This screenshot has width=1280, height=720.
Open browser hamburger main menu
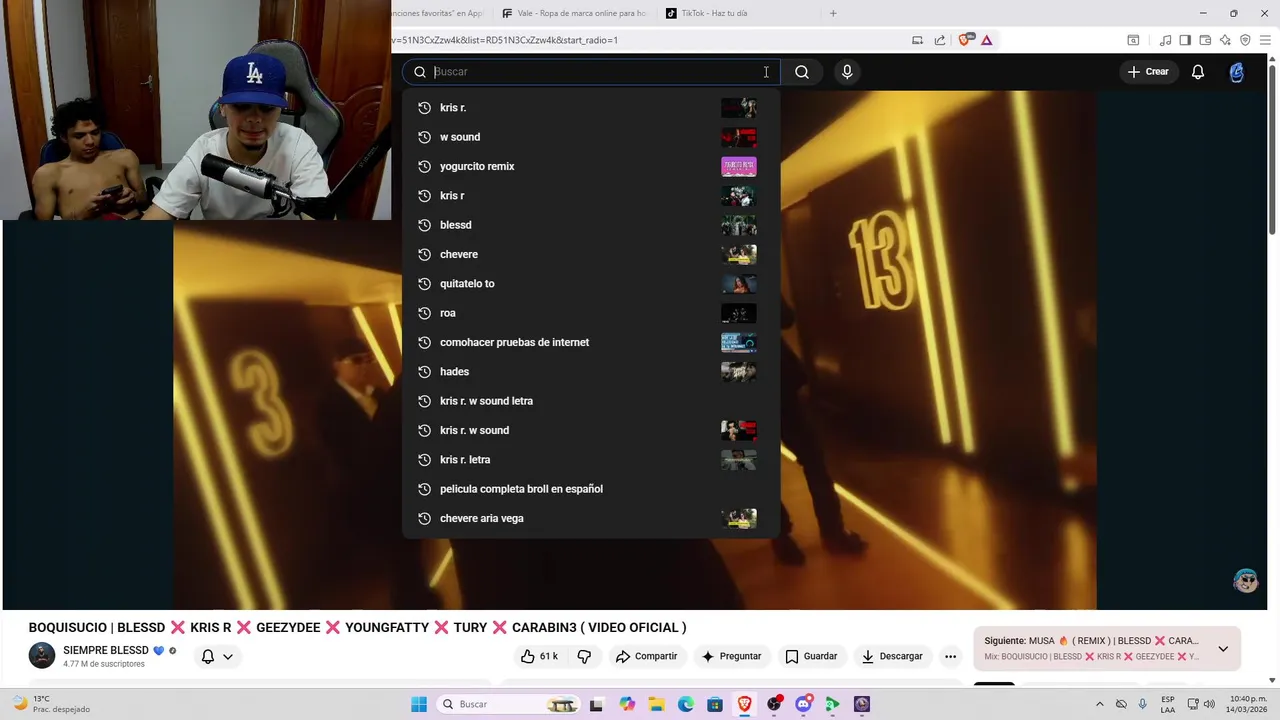[1265, 40]
